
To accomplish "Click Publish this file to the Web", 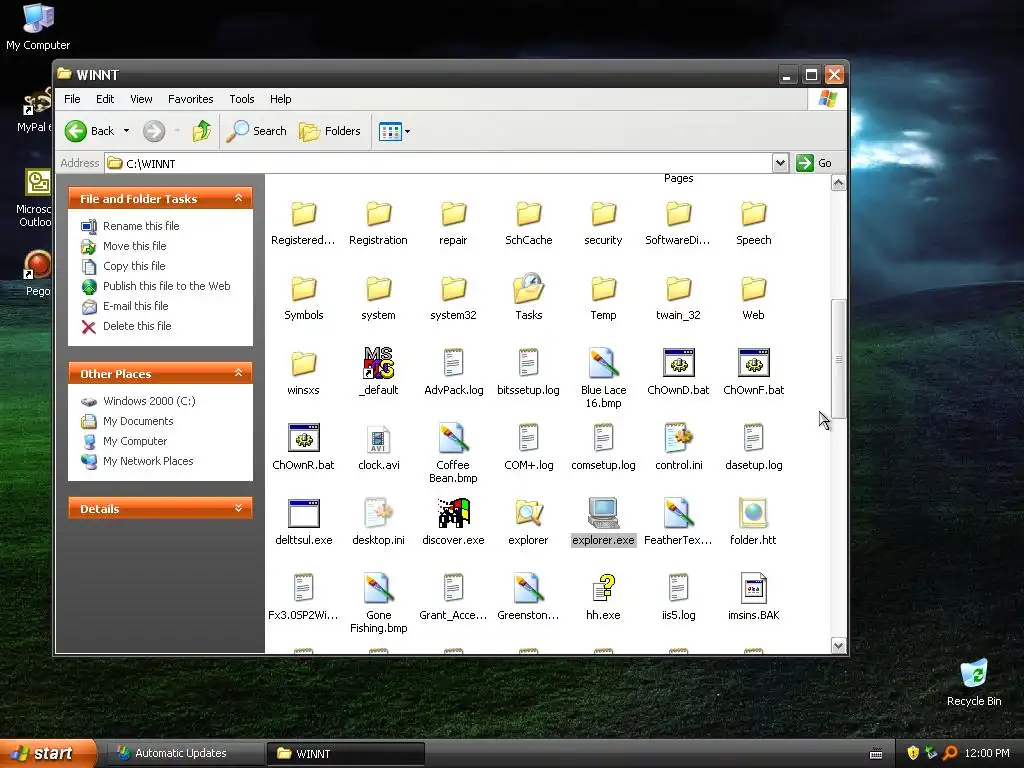I will [x=167, y=286].
